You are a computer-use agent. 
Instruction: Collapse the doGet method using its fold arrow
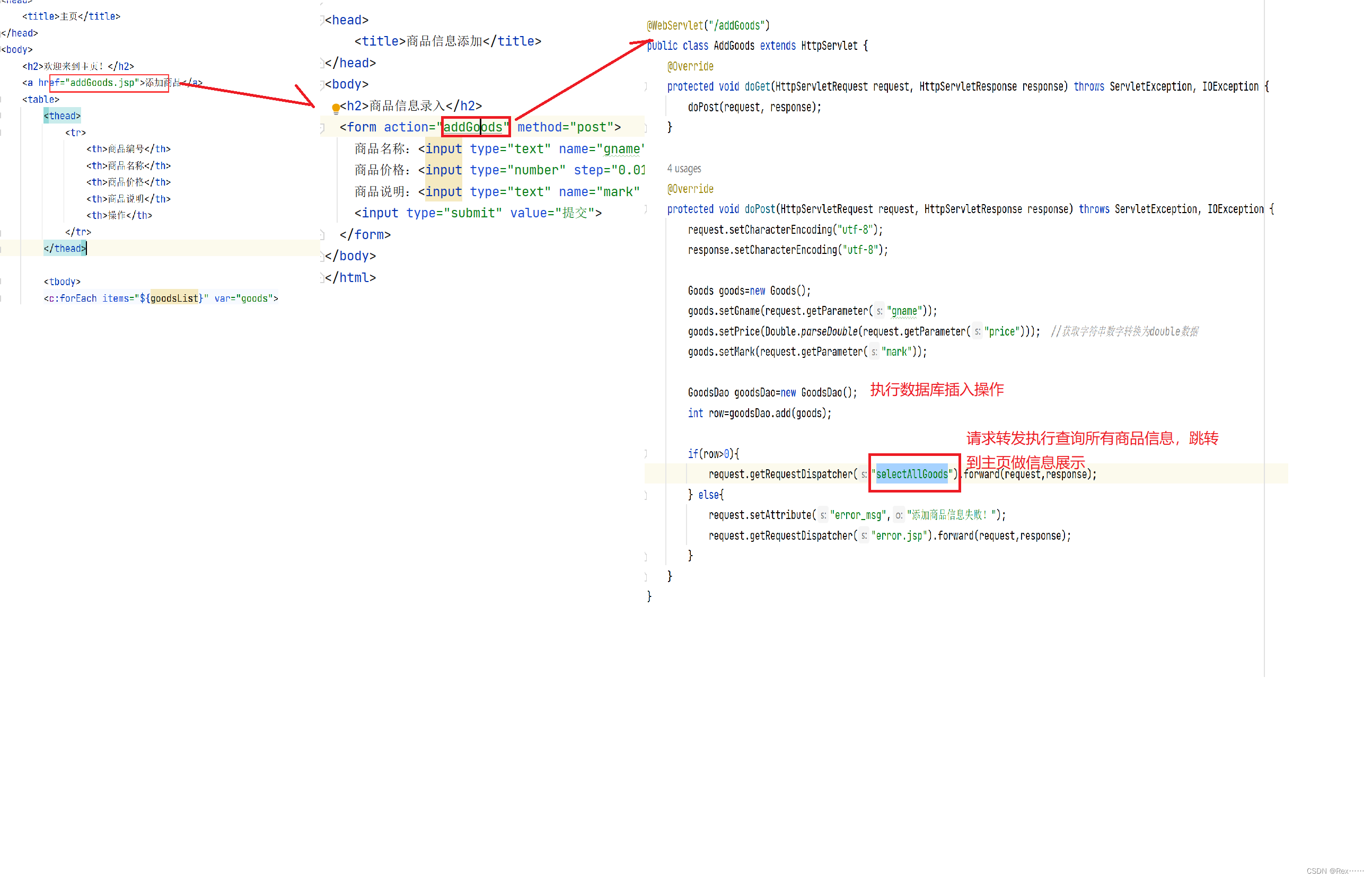(646, 86)
